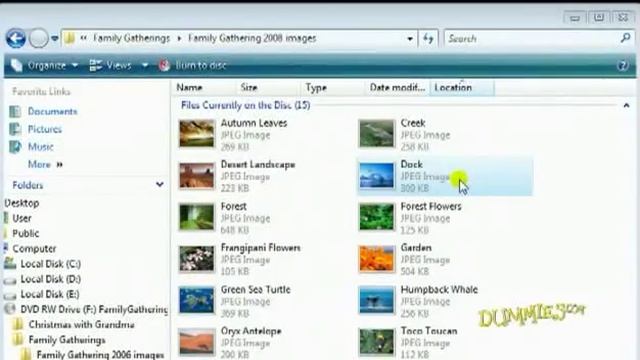Select Public in the folder tree
The width and height of the screenshot is (640, 360).
pyautogui.click(x=25, y=233)
